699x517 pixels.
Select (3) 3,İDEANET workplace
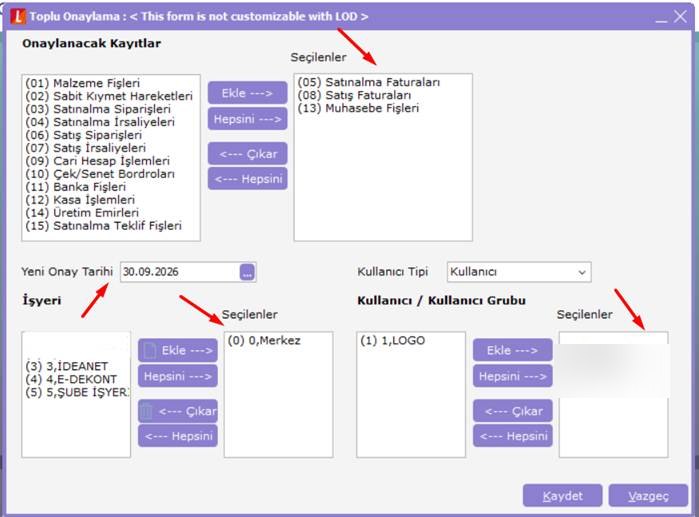pos(67,366)
